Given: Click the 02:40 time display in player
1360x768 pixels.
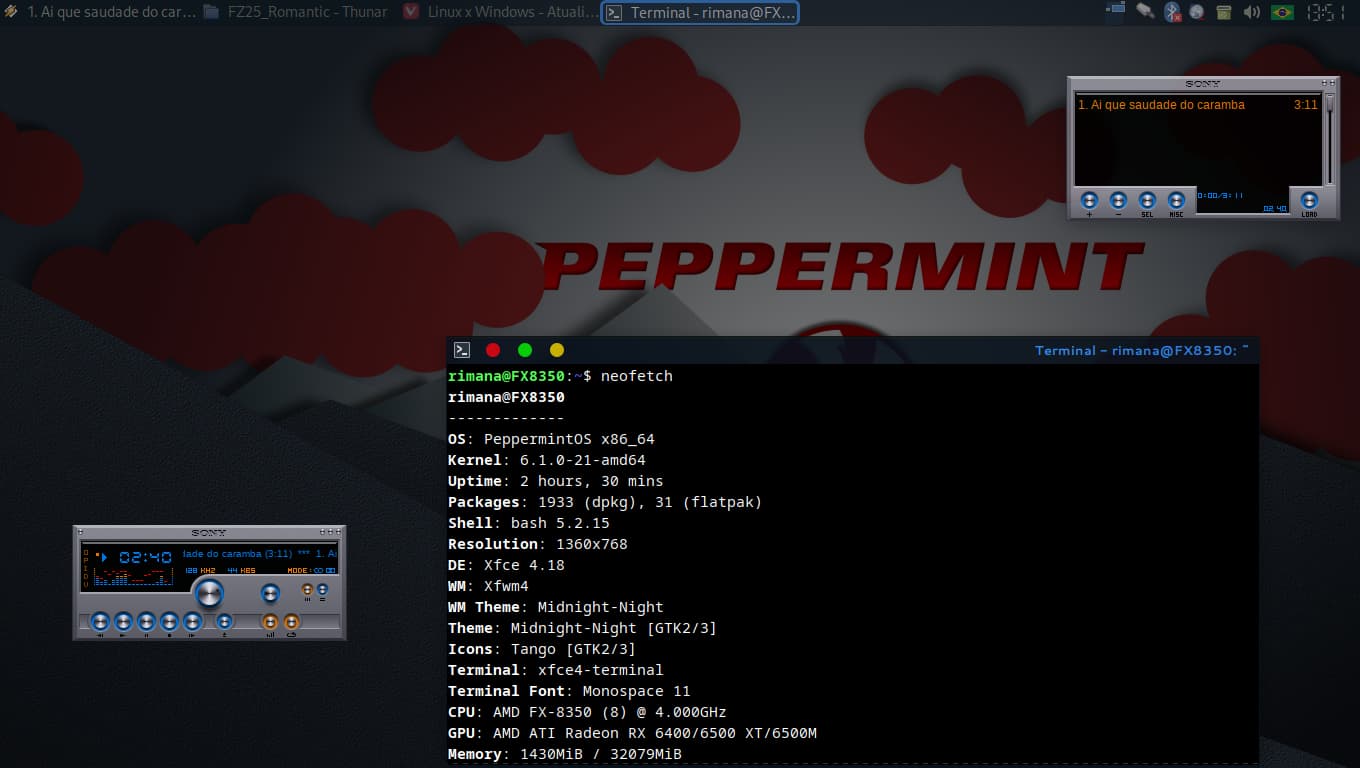Looking at the screenshot, I should pos(145,557).
